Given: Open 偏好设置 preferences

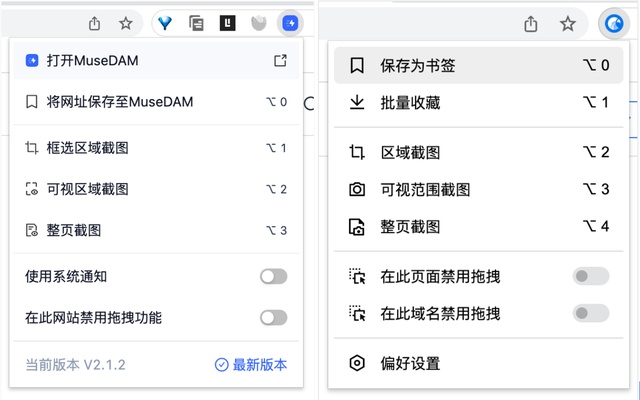Looking at the screenshot, I should (478, 363).
